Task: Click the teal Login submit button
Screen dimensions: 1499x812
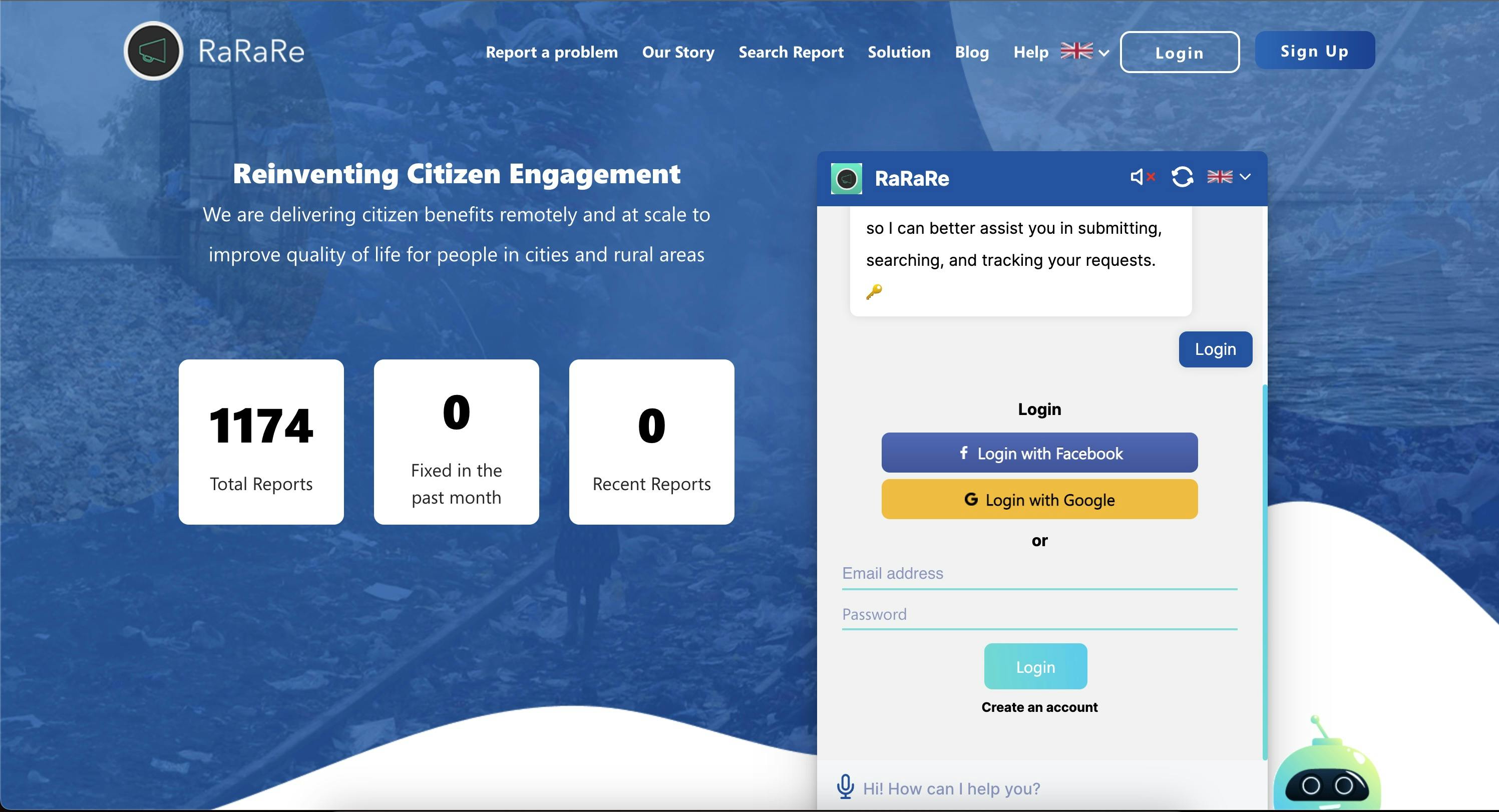Action: [x=1036, y=667]
